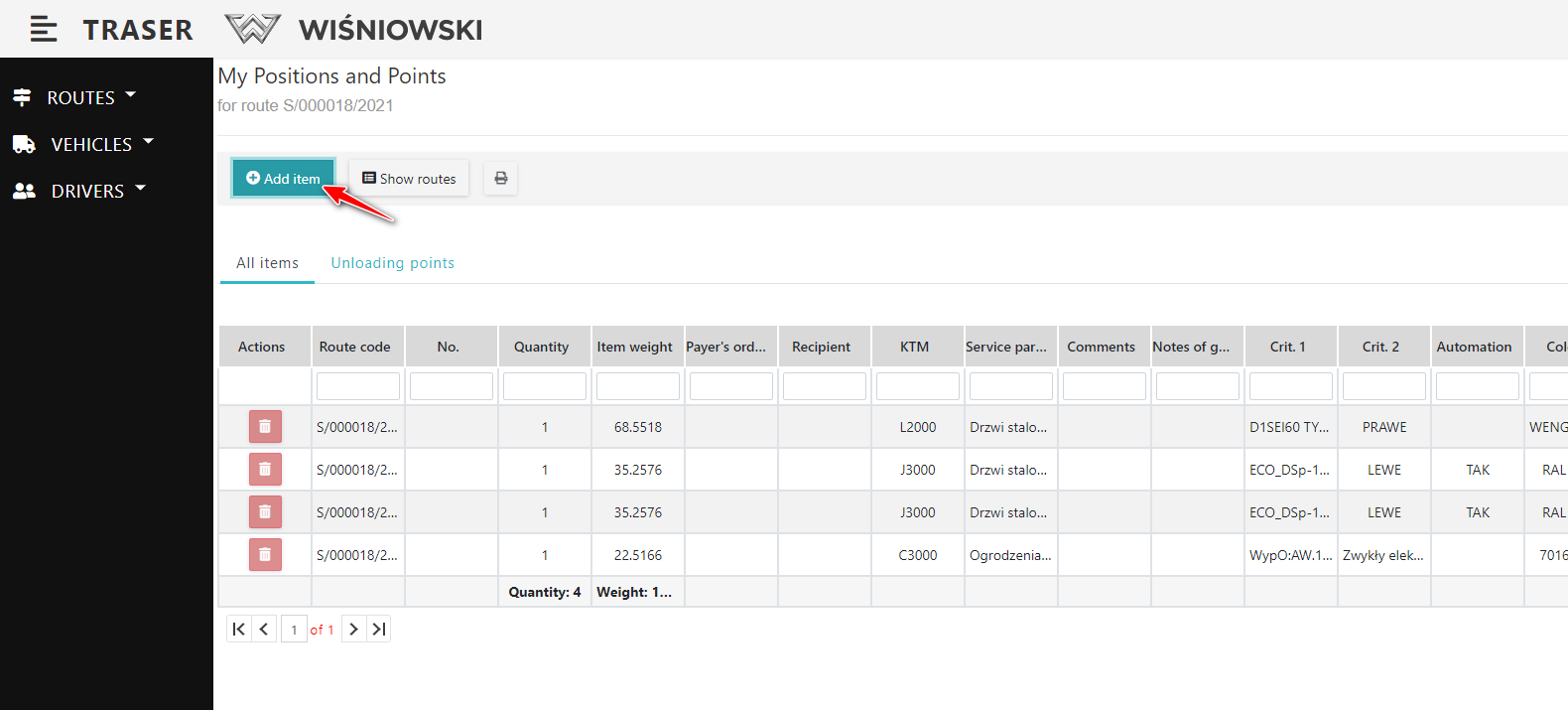Expand the ROUTES sidebar menu
This screenshot has width=1568, height=710.
(x=74, y=97)
